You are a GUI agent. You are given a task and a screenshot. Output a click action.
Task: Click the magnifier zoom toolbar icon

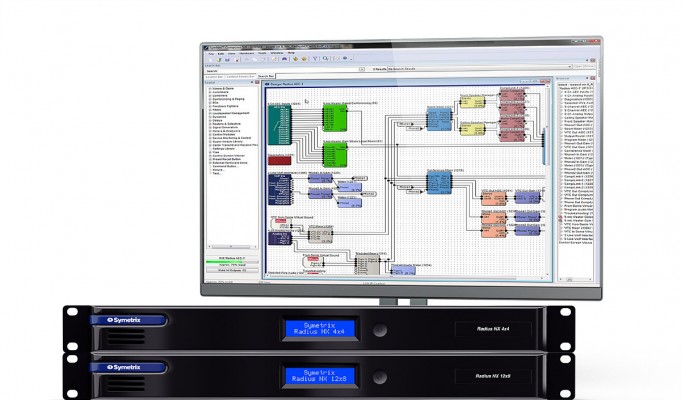(325, 58)
